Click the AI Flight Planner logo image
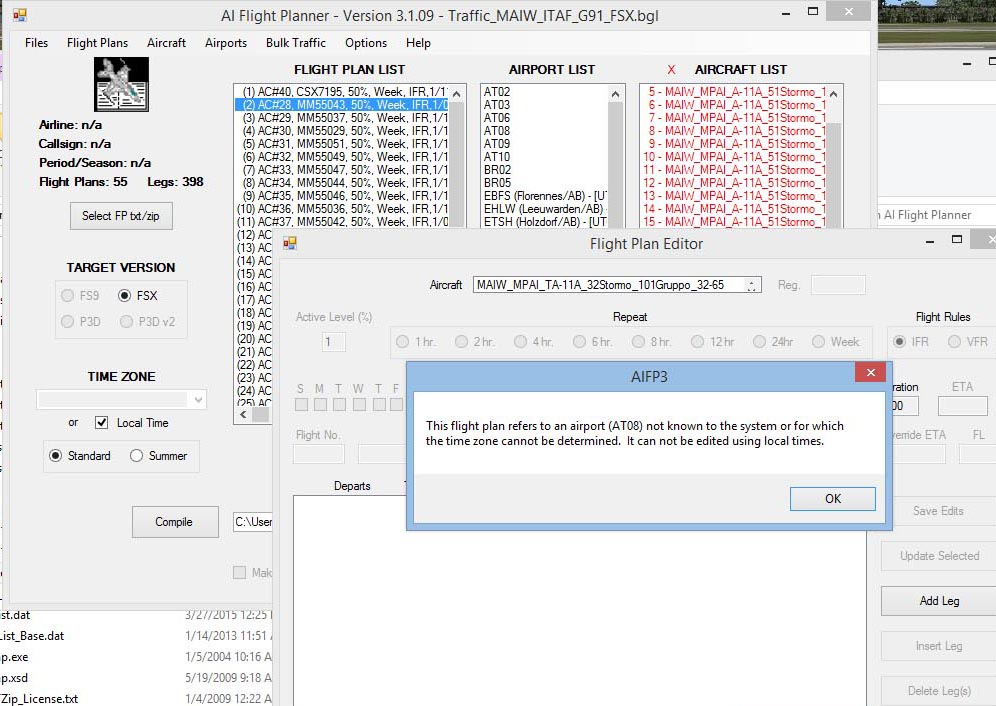Viewport: 996px width, 706px height. pos(121,84)
